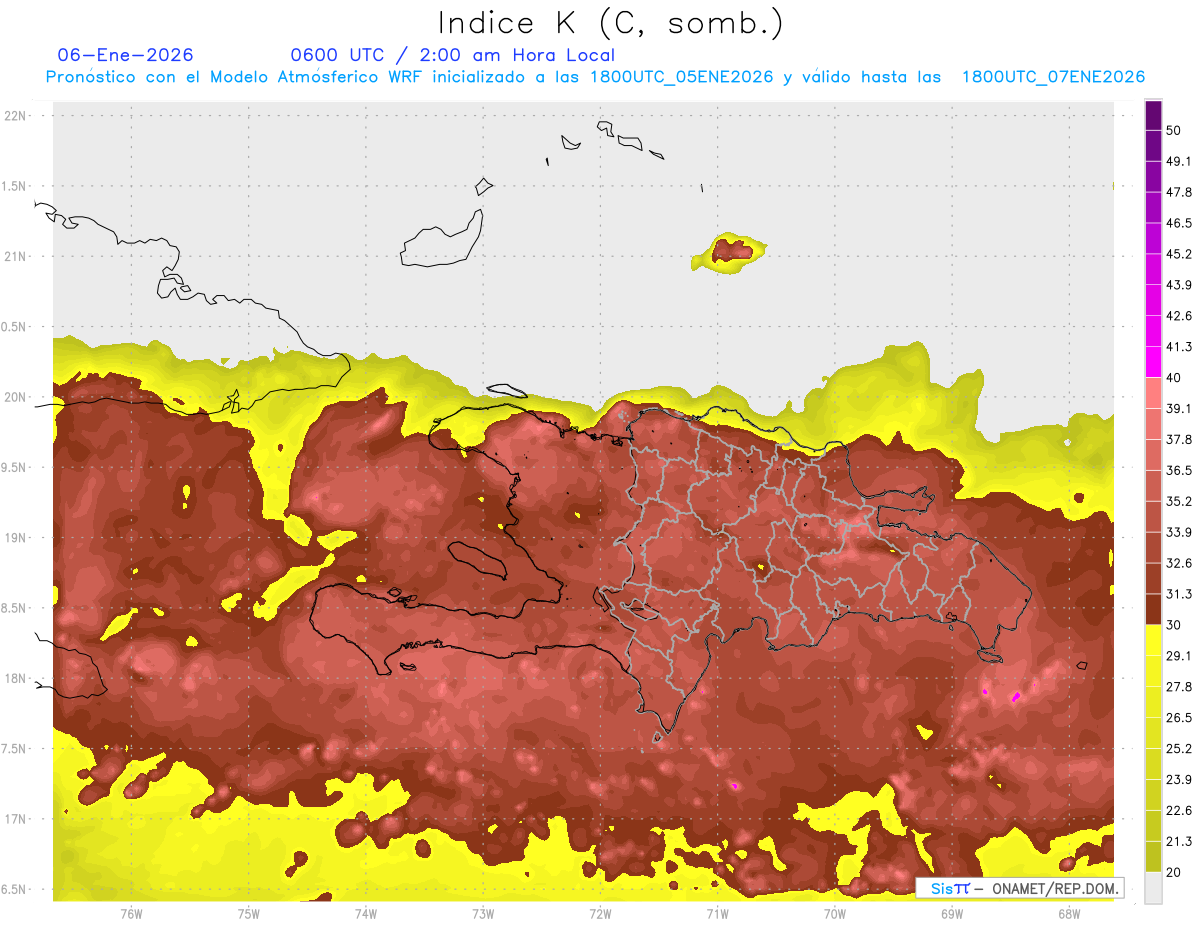1200x927 pixels.
Task: Select the date text '06-Ene-2026'
Action: pyautogui.click(x=126, y=55)
